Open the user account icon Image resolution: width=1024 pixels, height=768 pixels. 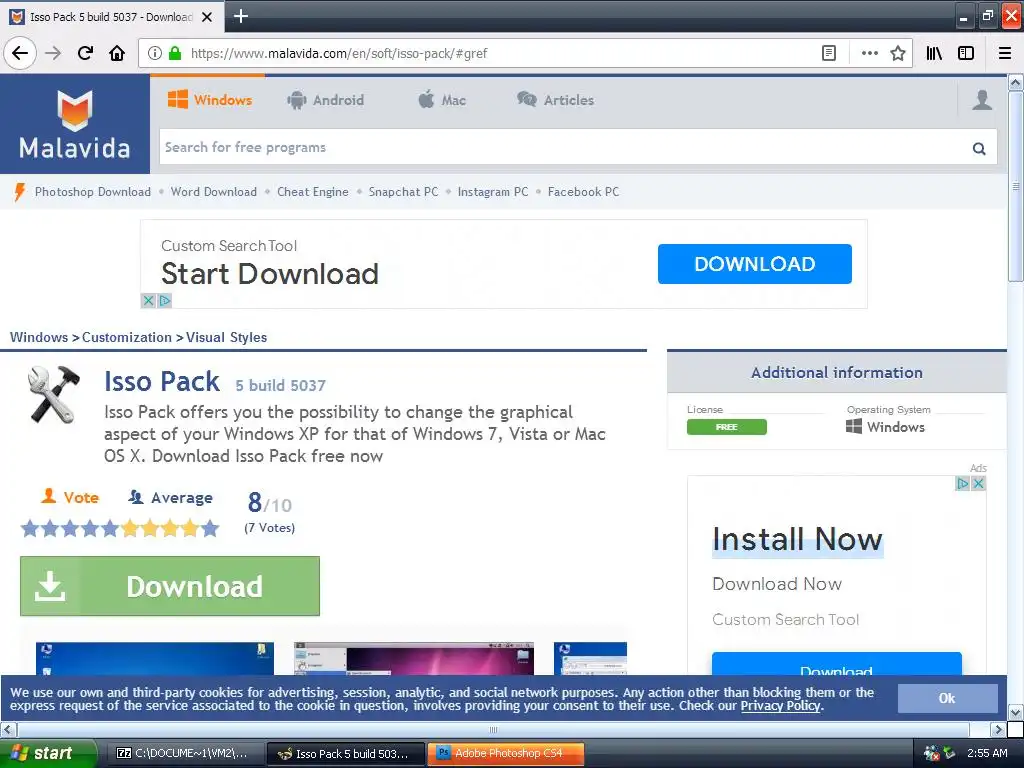[982, 100]
